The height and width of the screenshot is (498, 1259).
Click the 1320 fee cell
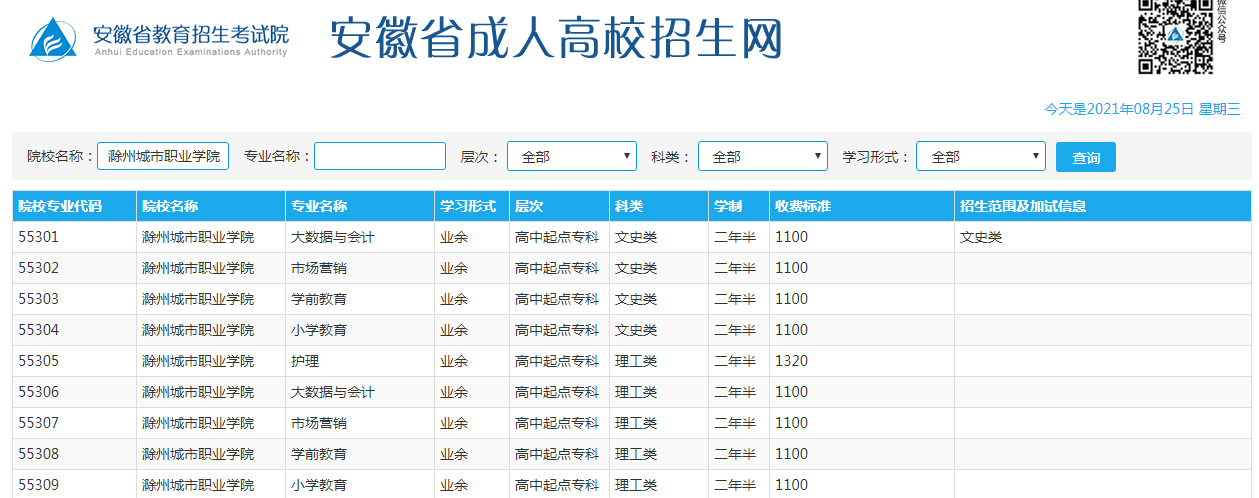tap(791, 362)
